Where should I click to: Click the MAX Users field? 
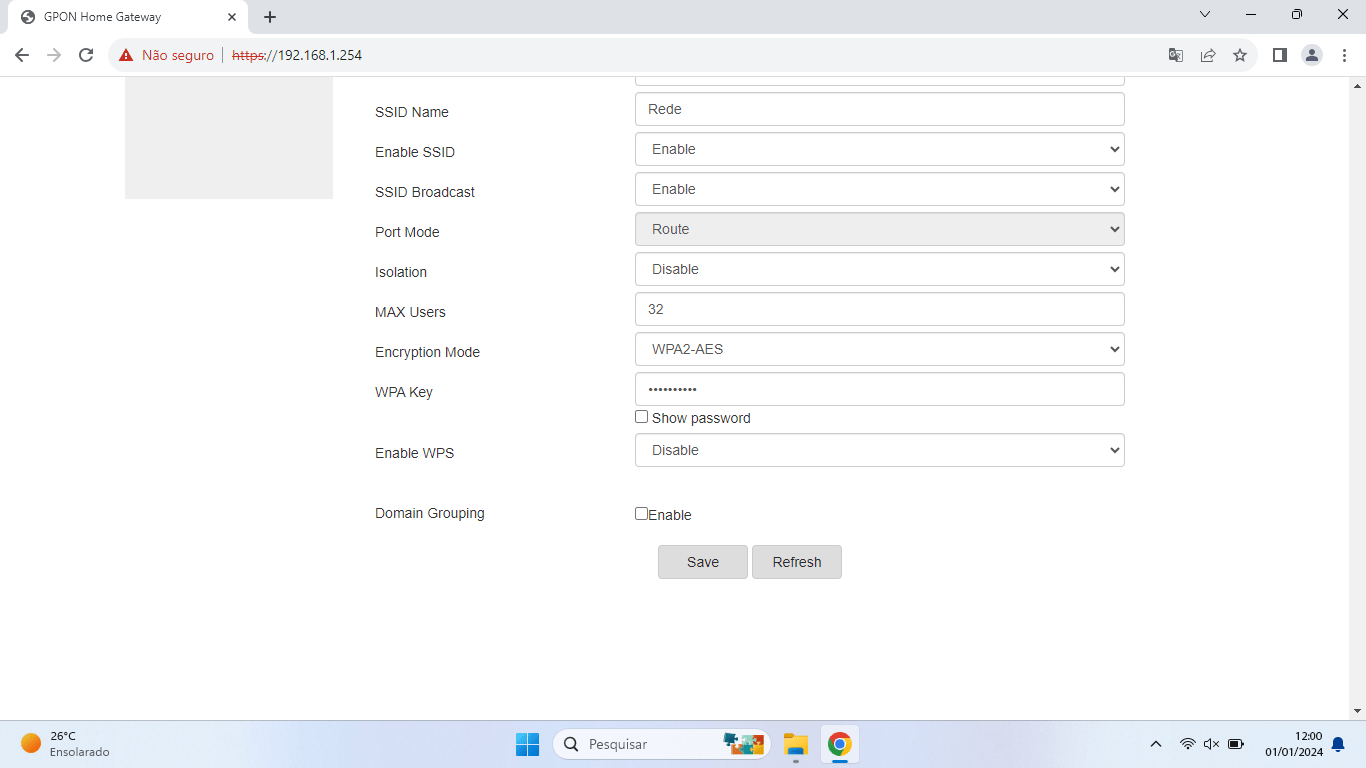880,309
